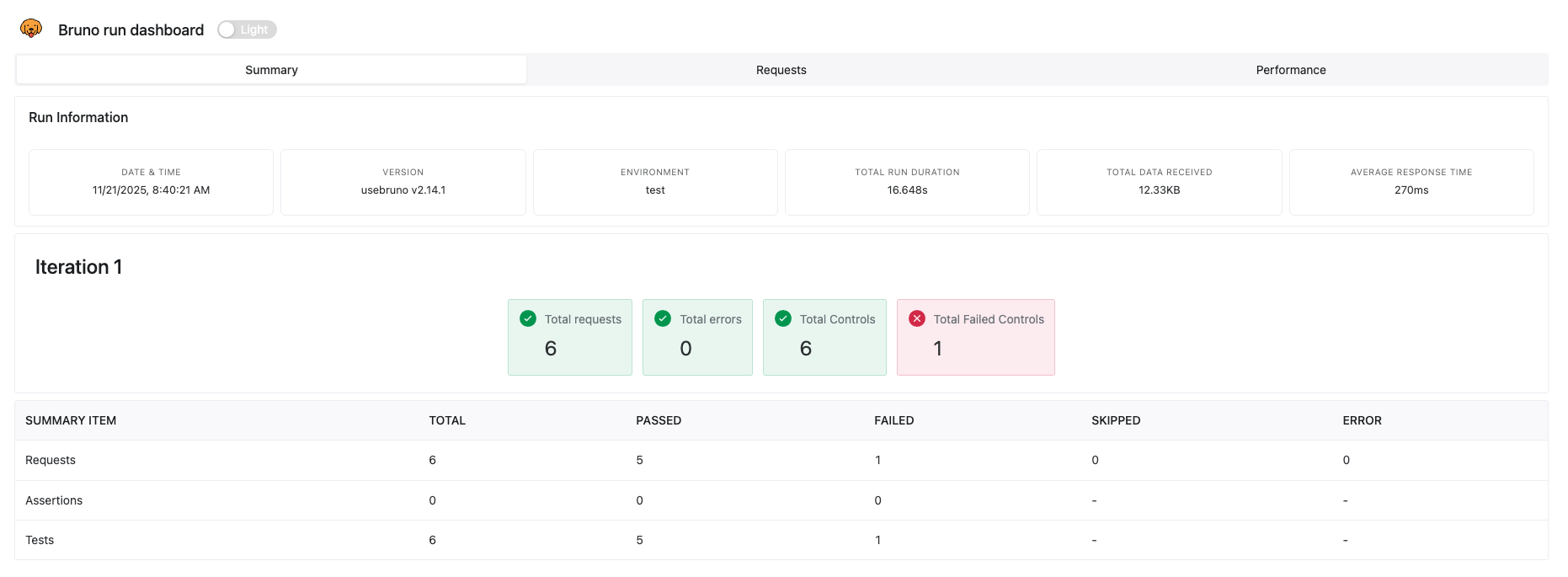Click green check icon on Total Controls
This screenshot has width=1568, height=577.
point(783,318)
